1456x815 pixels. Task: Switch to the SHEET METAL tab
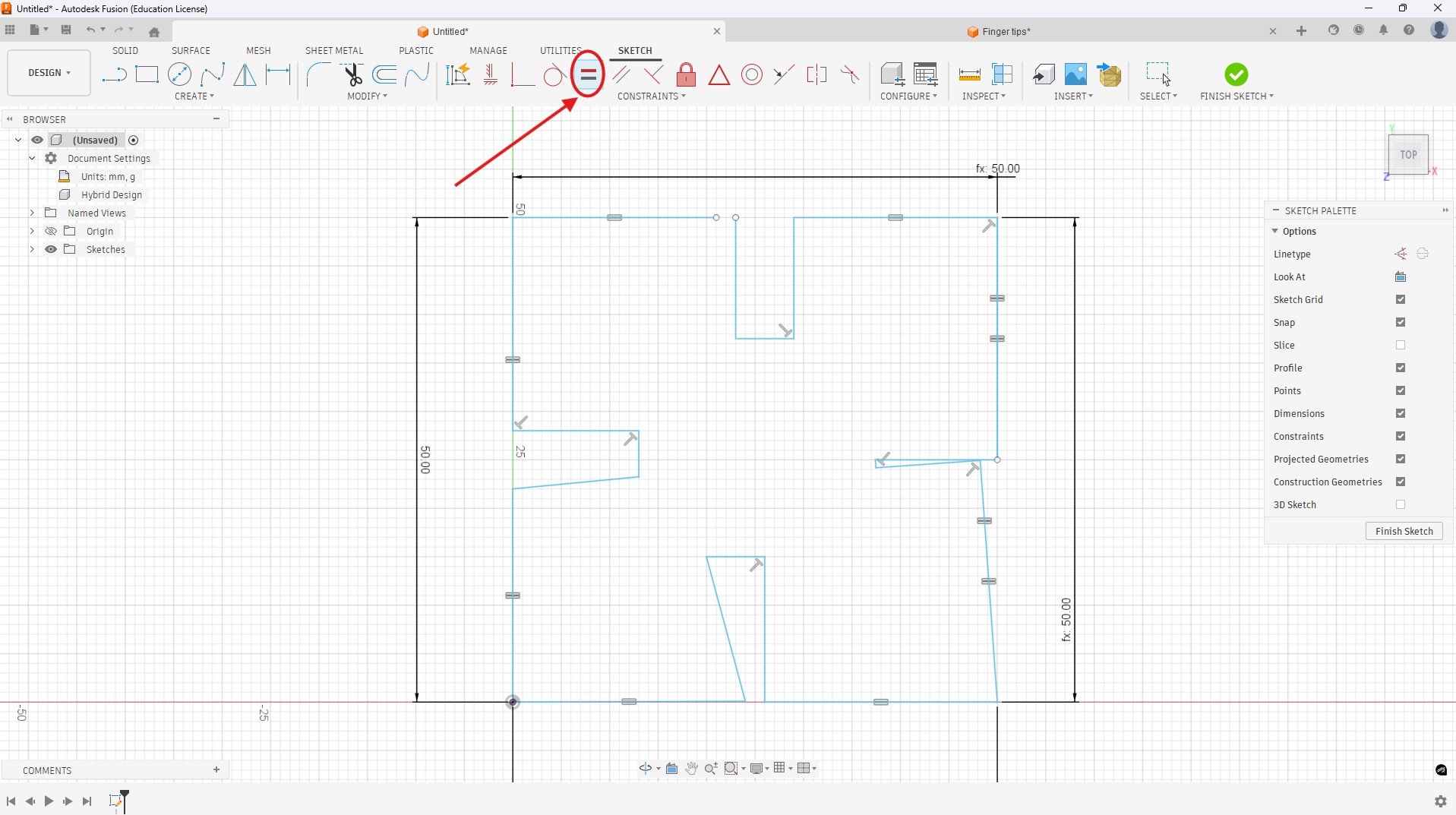(x=334, y=51)
